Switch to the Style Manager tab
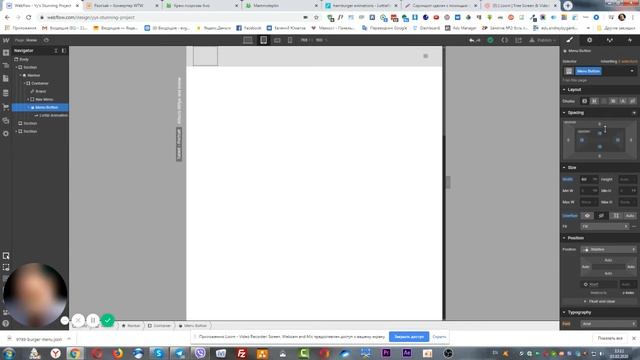640x360 pixels. (609, 40)
